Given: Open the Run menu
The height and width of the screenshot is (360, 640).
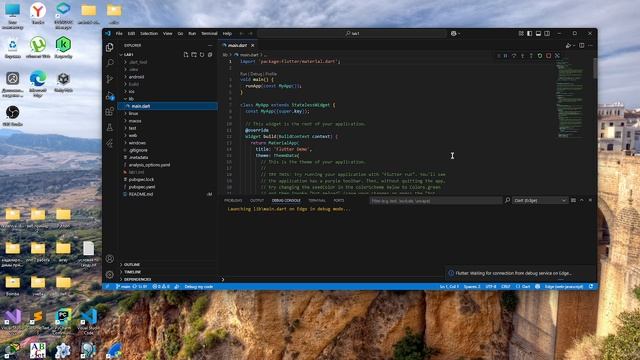Looking at the screenshot, I should (192, 33).
